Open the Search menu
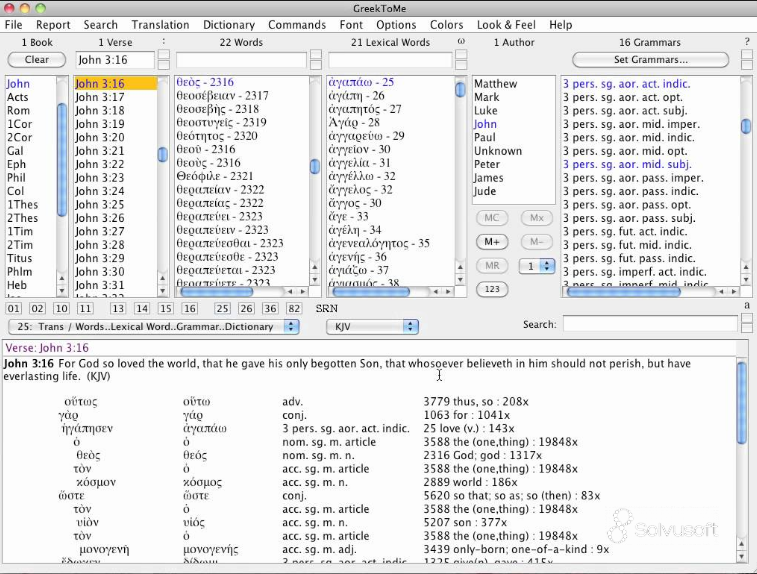 coord(100,25)
